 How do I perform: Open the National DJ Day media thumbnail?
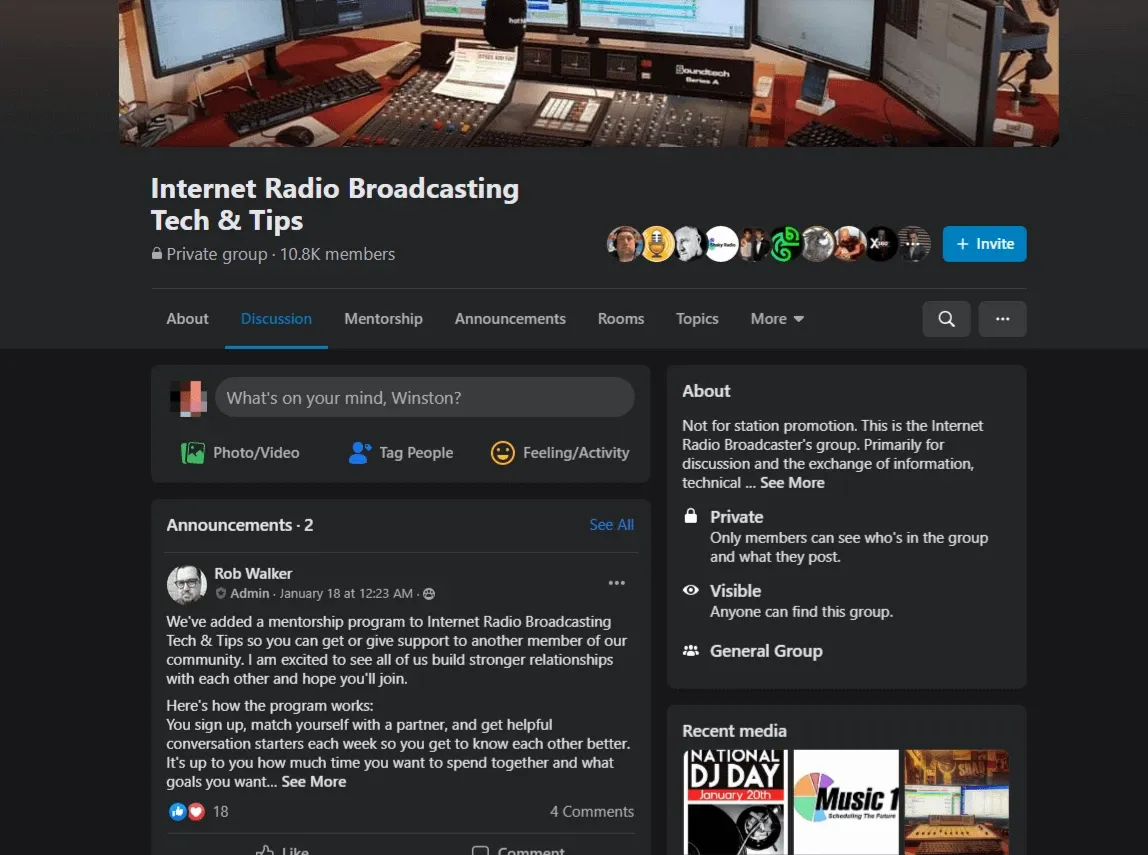(x=735, y=802)
